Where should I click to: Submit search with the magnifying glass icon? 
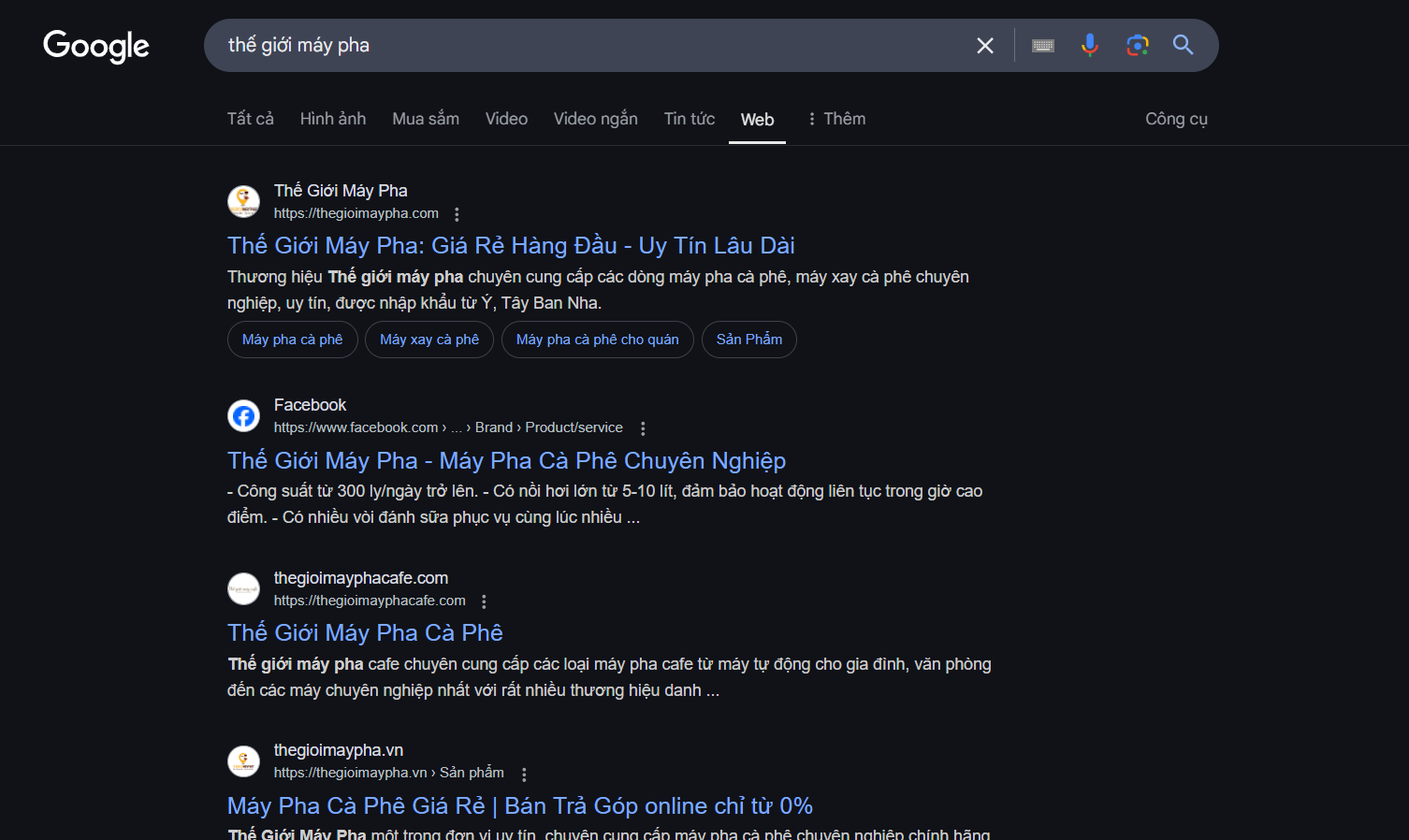(1184, 45)
